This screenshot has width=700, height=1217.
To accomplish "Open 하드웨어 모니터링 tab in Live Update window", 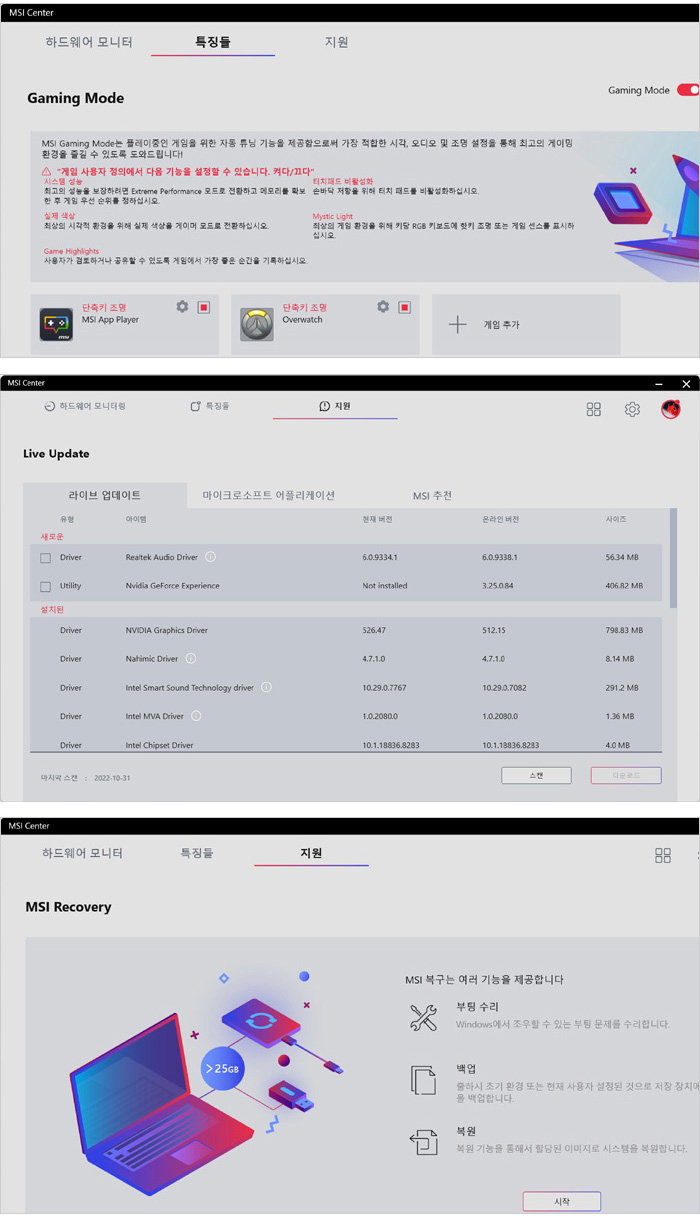I will pyautogui.click(x=85, y=407).
